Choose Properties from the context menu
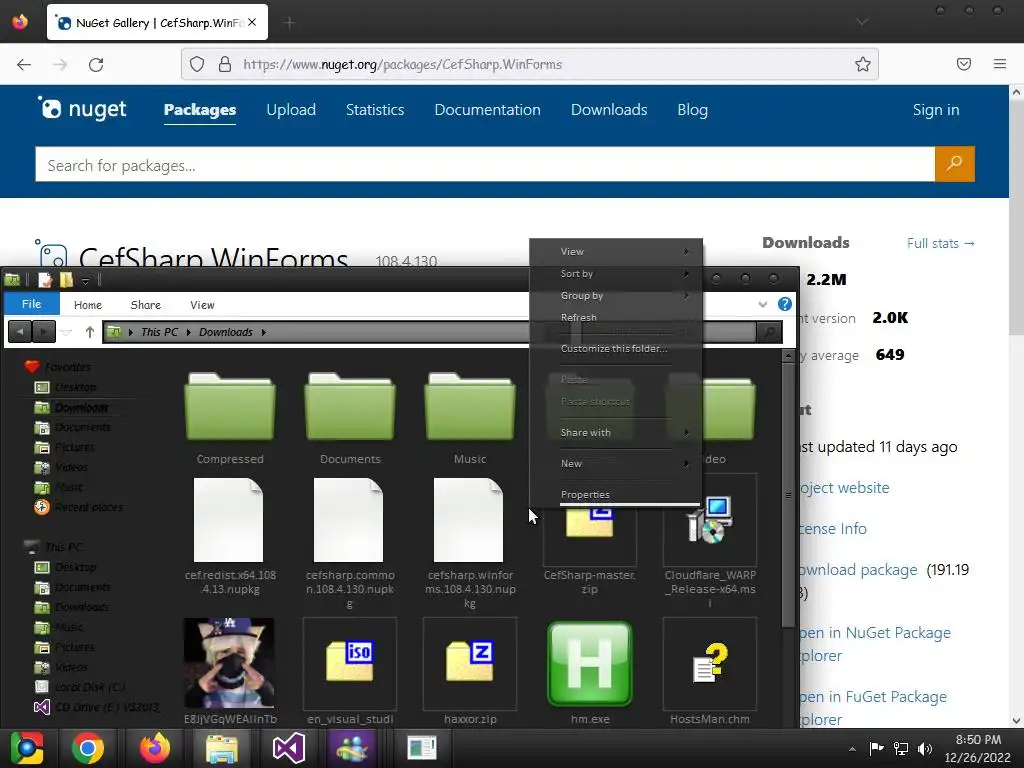Screen dimensions: 1024x768 point(616,494)
